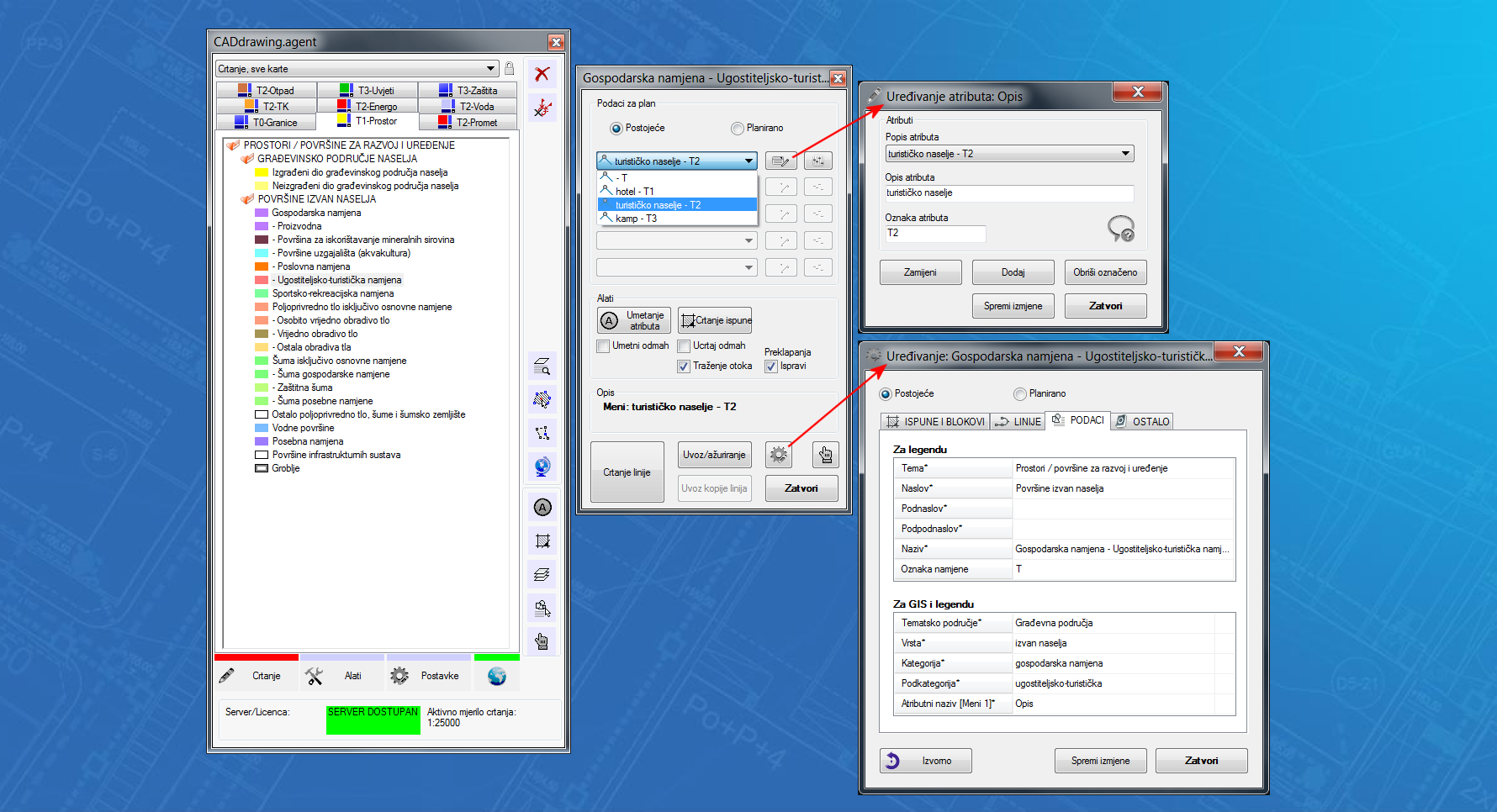Viewport: 1497px width, 812px height.
Task: Click the layer search magnifier icon
Action: coord(542,366)
